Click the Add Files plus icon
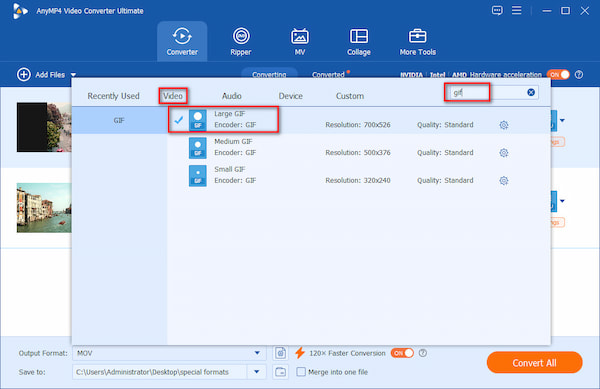 pyautogui.click(x=23, y=75)
